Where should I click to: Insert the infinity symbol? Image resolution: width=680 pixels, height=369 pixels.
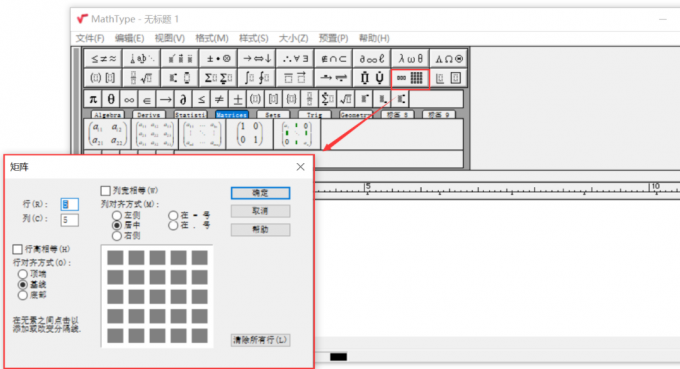[x=129, y=99]
